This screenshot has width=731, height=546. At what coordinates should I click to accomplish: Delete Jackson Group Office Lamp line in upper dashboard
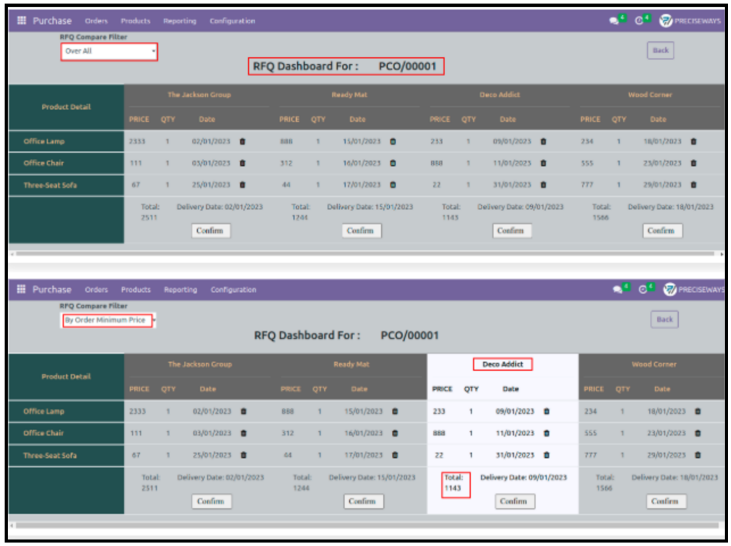[x=242, y=141]
